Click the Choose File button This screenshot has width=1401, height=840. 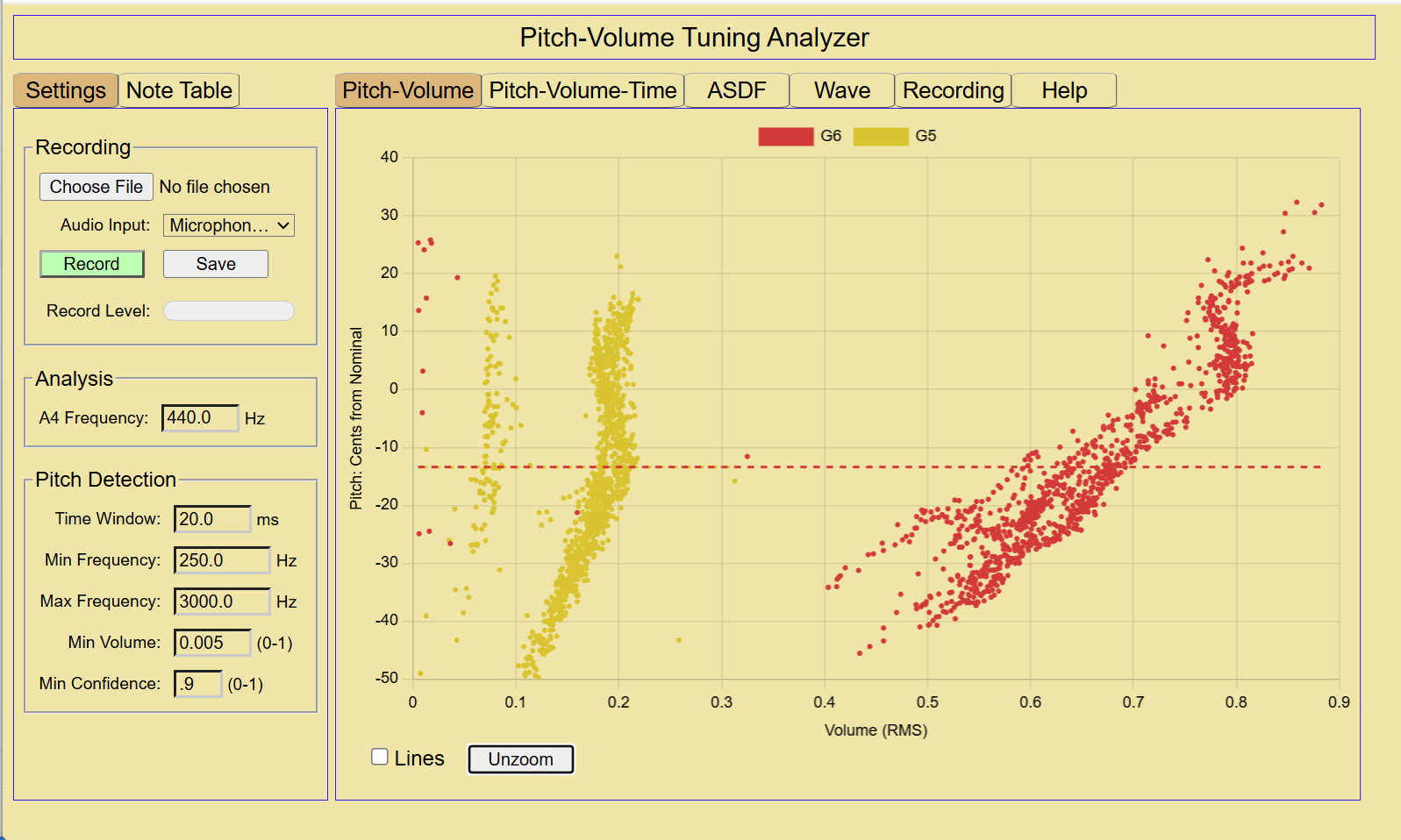click(96, 187)
